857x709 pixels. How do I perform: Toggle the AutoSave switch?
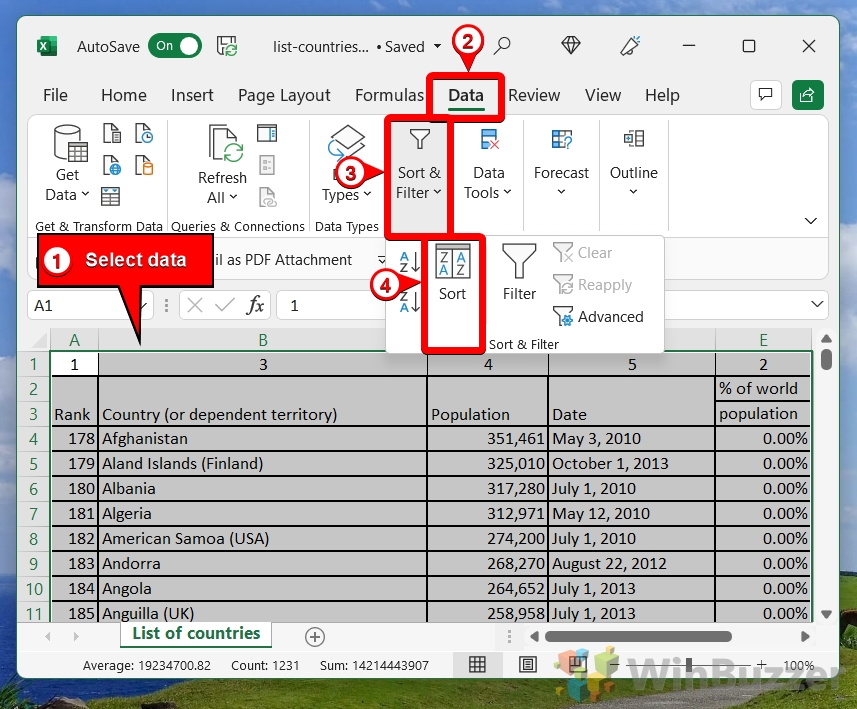pyautogui.click(x=175, y=46)
